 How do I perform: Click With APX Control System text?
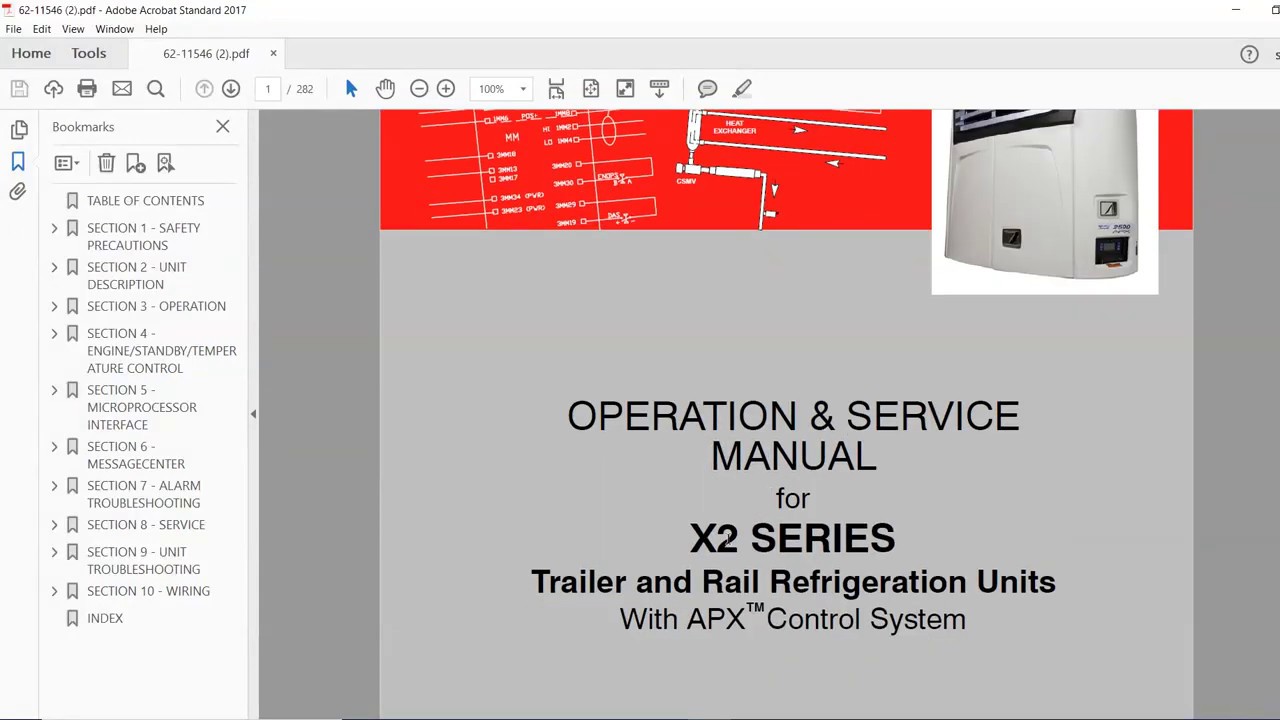click(x=793, y=618)
